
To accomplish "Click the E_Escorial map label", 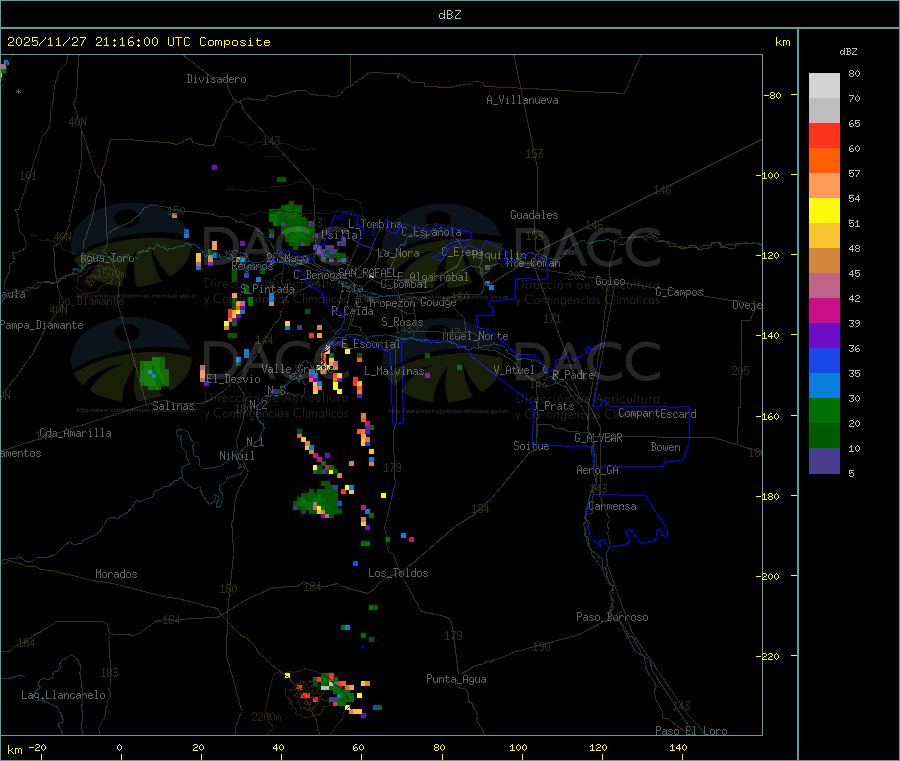I will [371, 344].
